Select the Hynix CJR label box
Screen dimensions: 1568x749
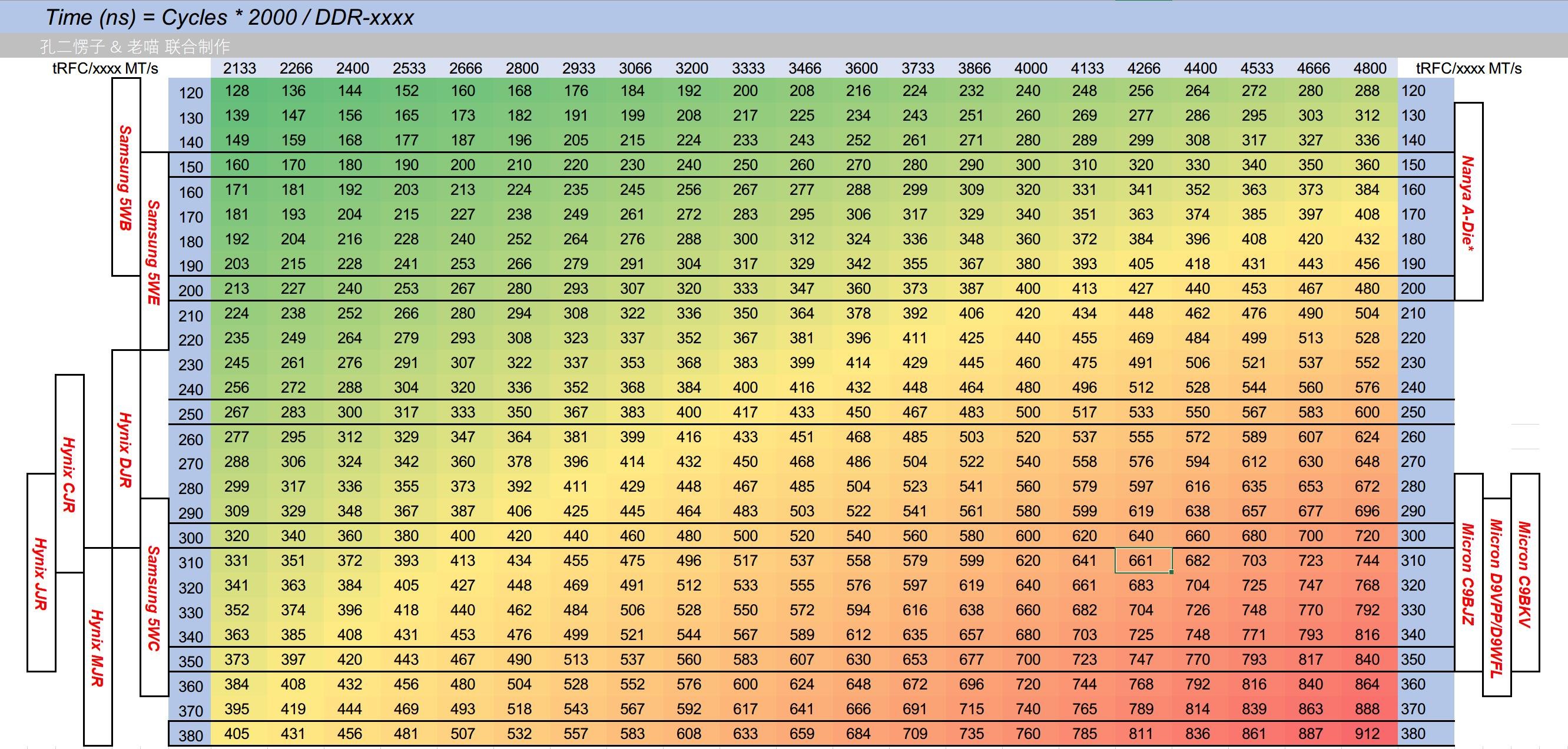[x=69, y=474]
